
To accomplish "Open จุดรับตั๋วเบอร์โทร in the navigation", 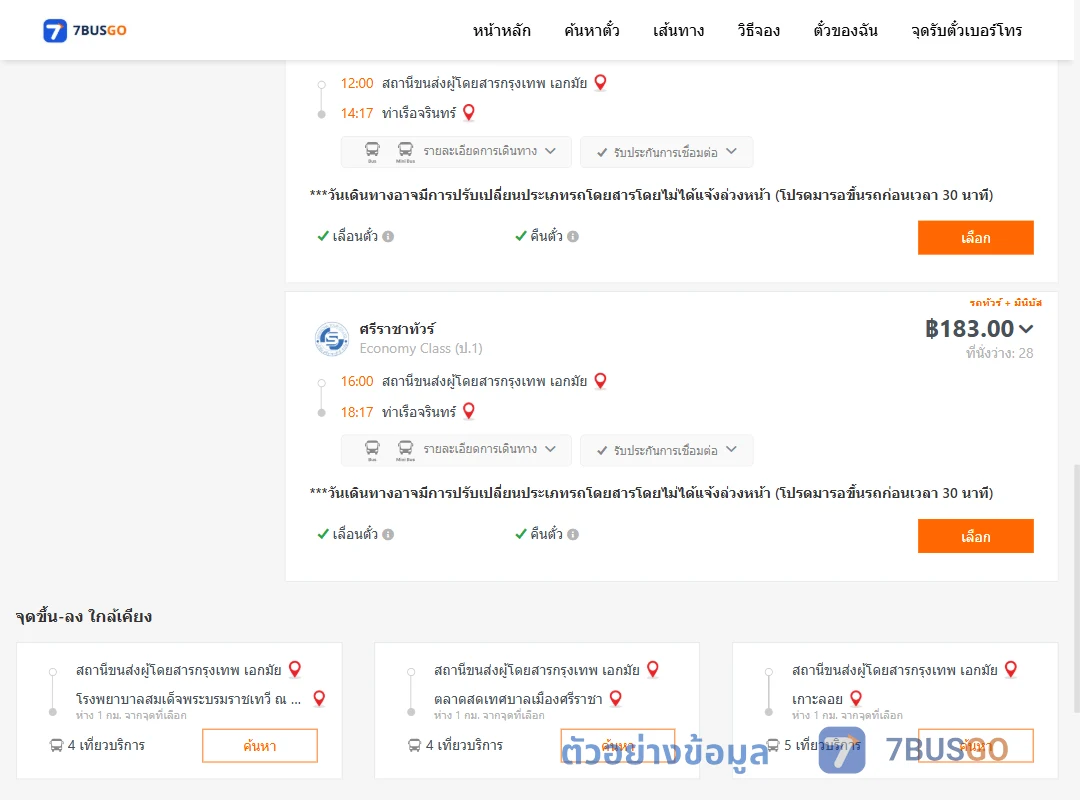I will (966, 30).
